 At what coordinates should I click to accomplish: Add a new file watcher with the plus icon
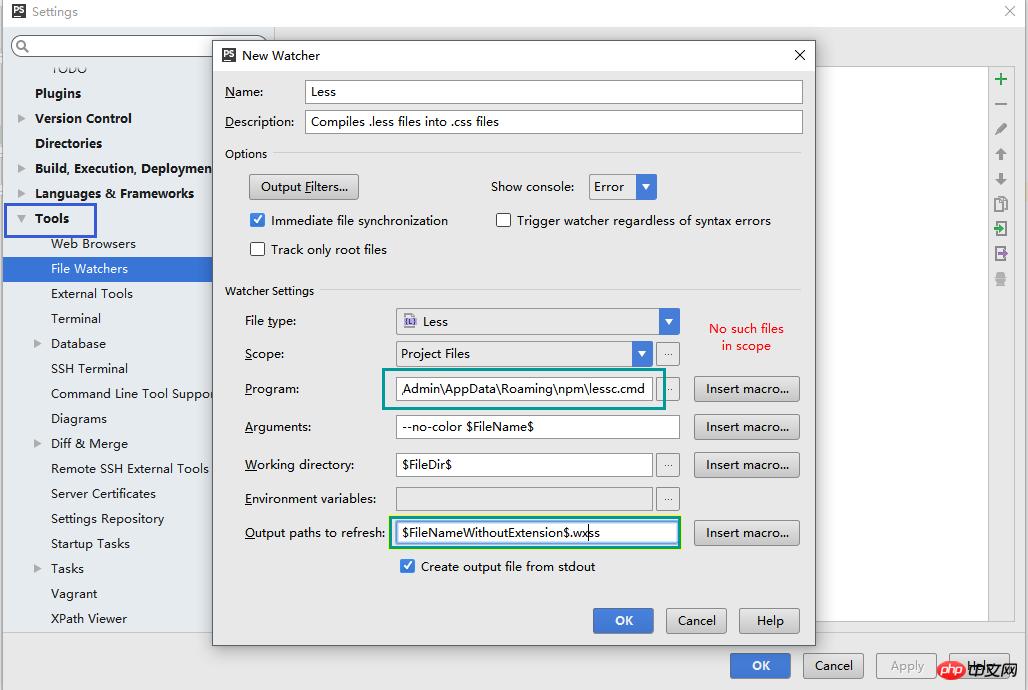point(1001,78)
